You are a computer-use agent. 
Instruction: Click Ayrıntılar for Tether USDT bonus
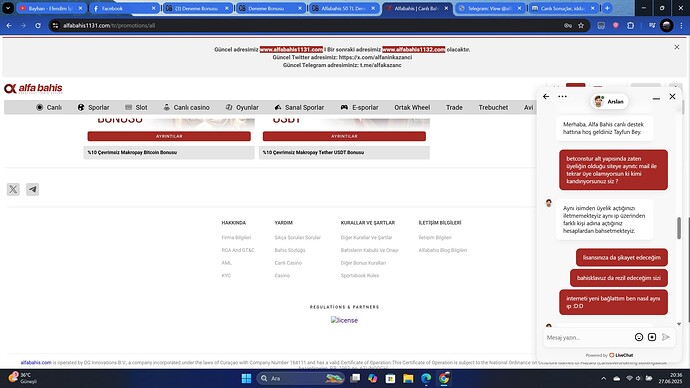click(344, 136)
